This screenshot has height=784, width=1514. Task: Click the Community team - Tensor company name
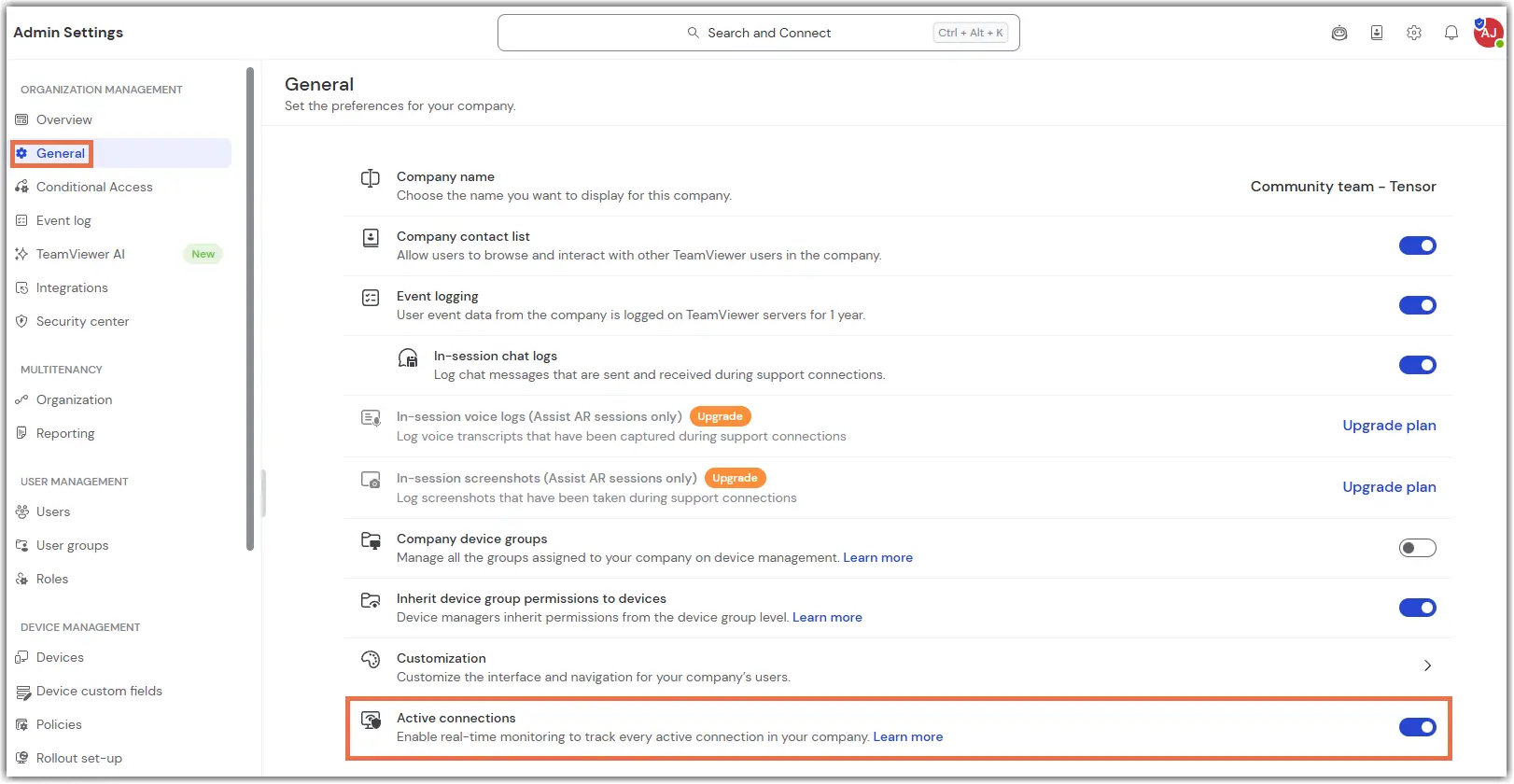click(1343, 187)
